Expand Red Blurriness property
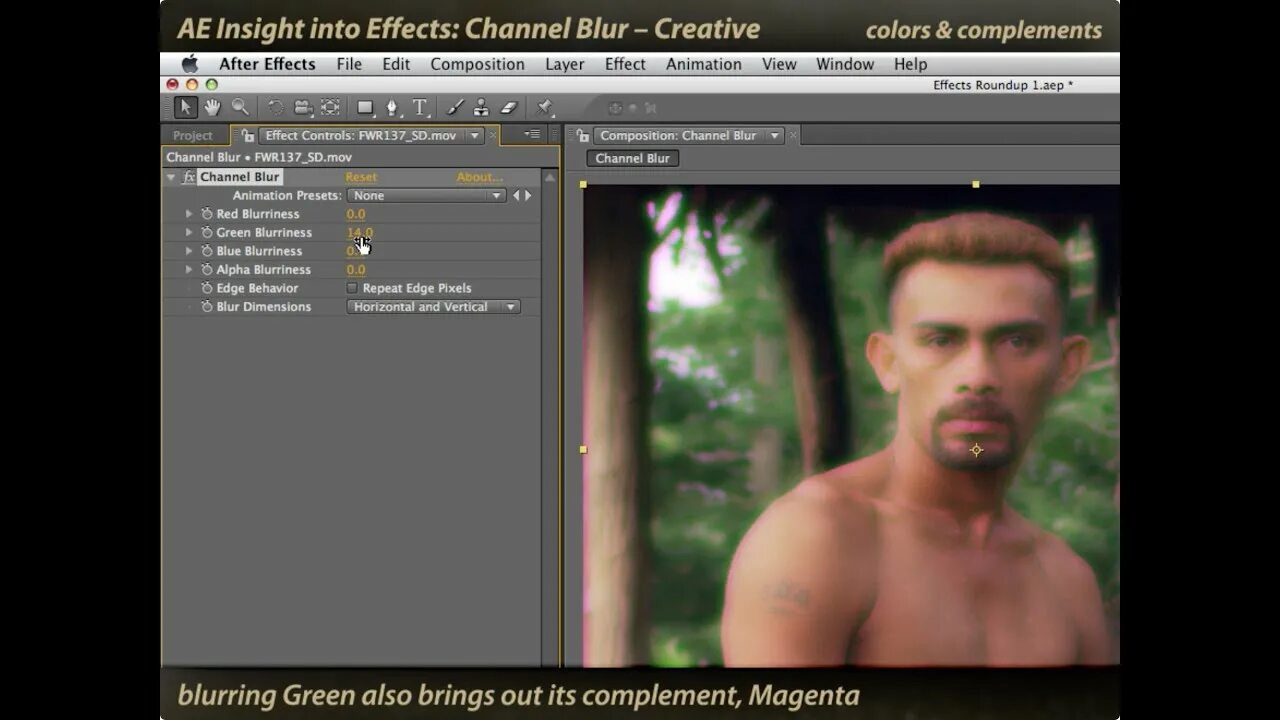Screen dimensions: 1280x720 click(189, 214)
